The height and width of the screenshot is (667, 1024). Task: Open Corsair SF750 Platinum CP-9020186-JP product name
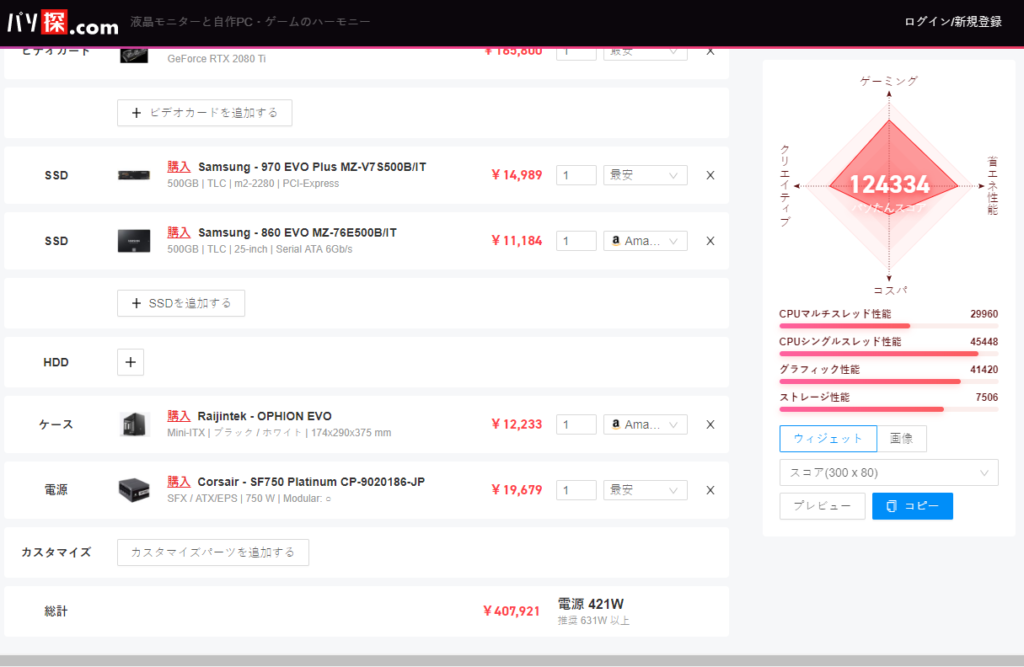(311, 481)
